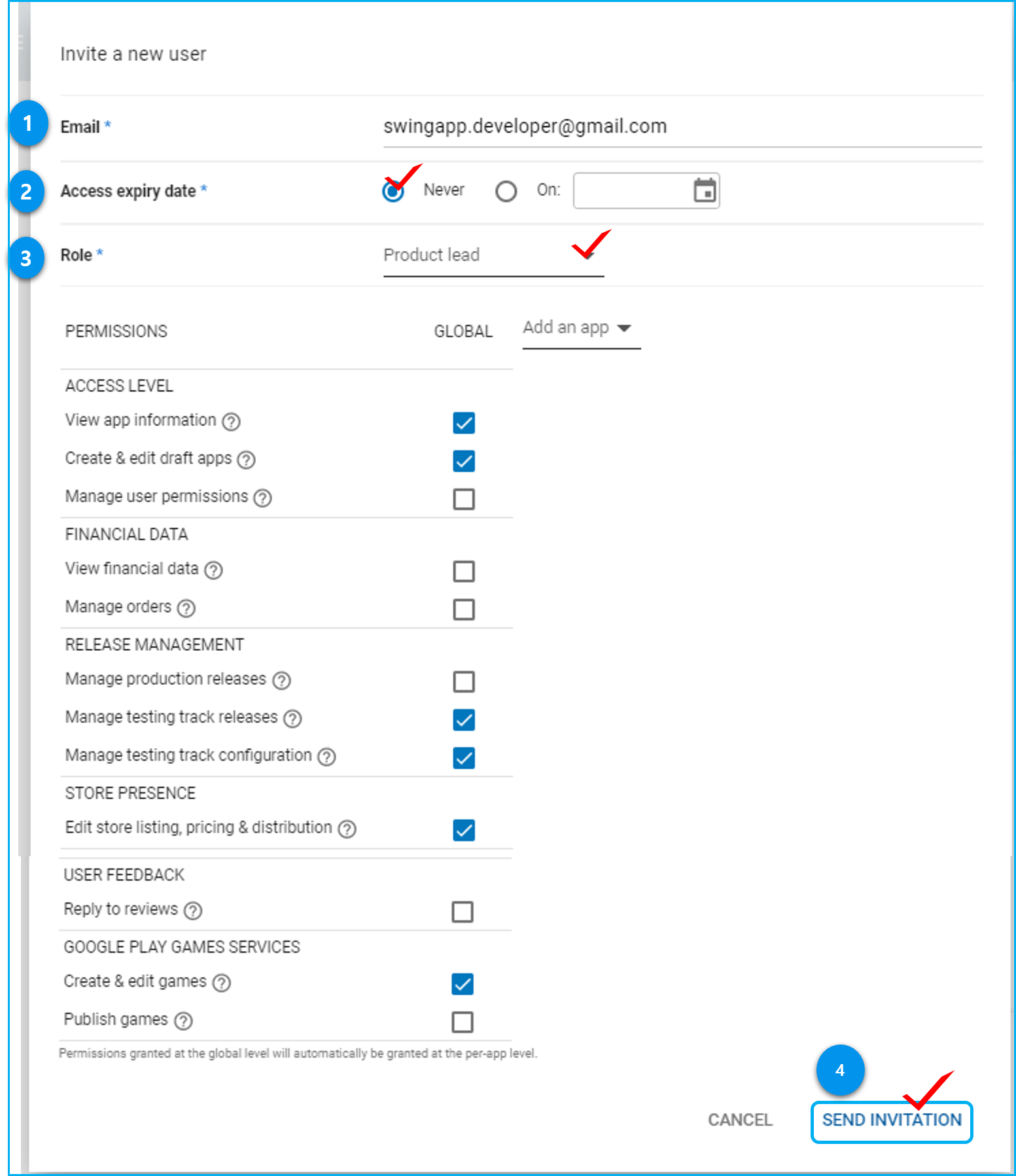Open the calendar date picker icon

point(704,191)
